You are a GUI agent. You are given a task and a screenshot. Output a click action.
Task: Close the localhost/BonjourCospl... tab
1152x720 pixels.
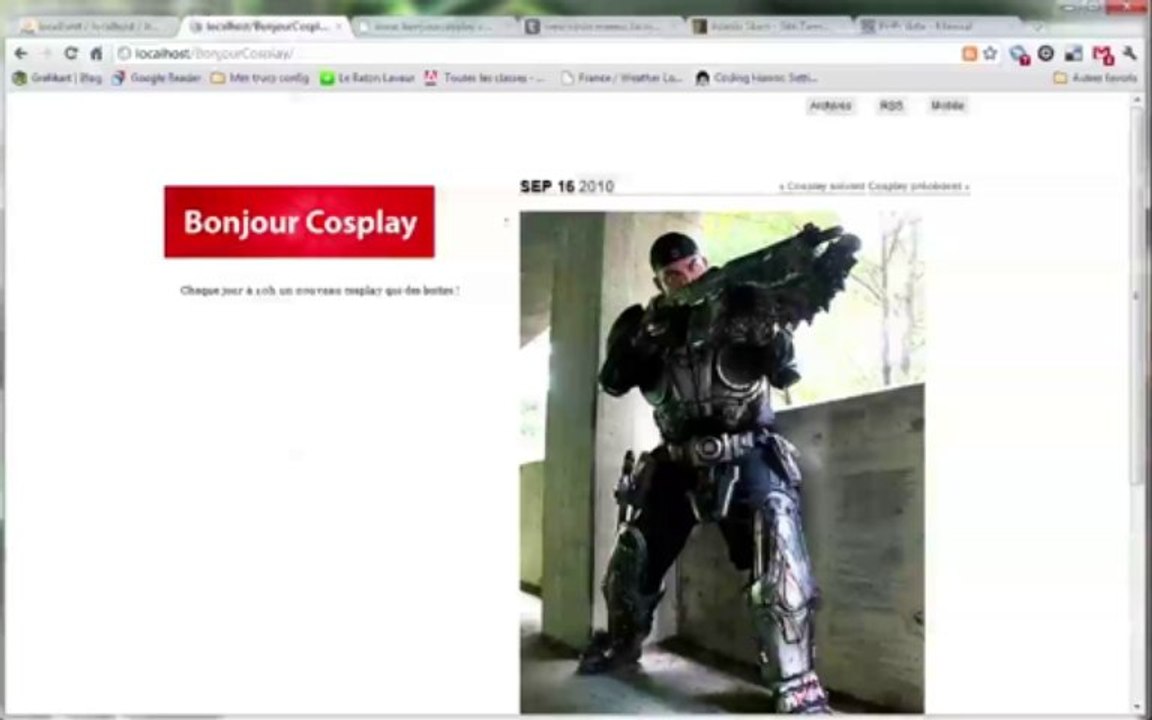click(x=339, y=26)
